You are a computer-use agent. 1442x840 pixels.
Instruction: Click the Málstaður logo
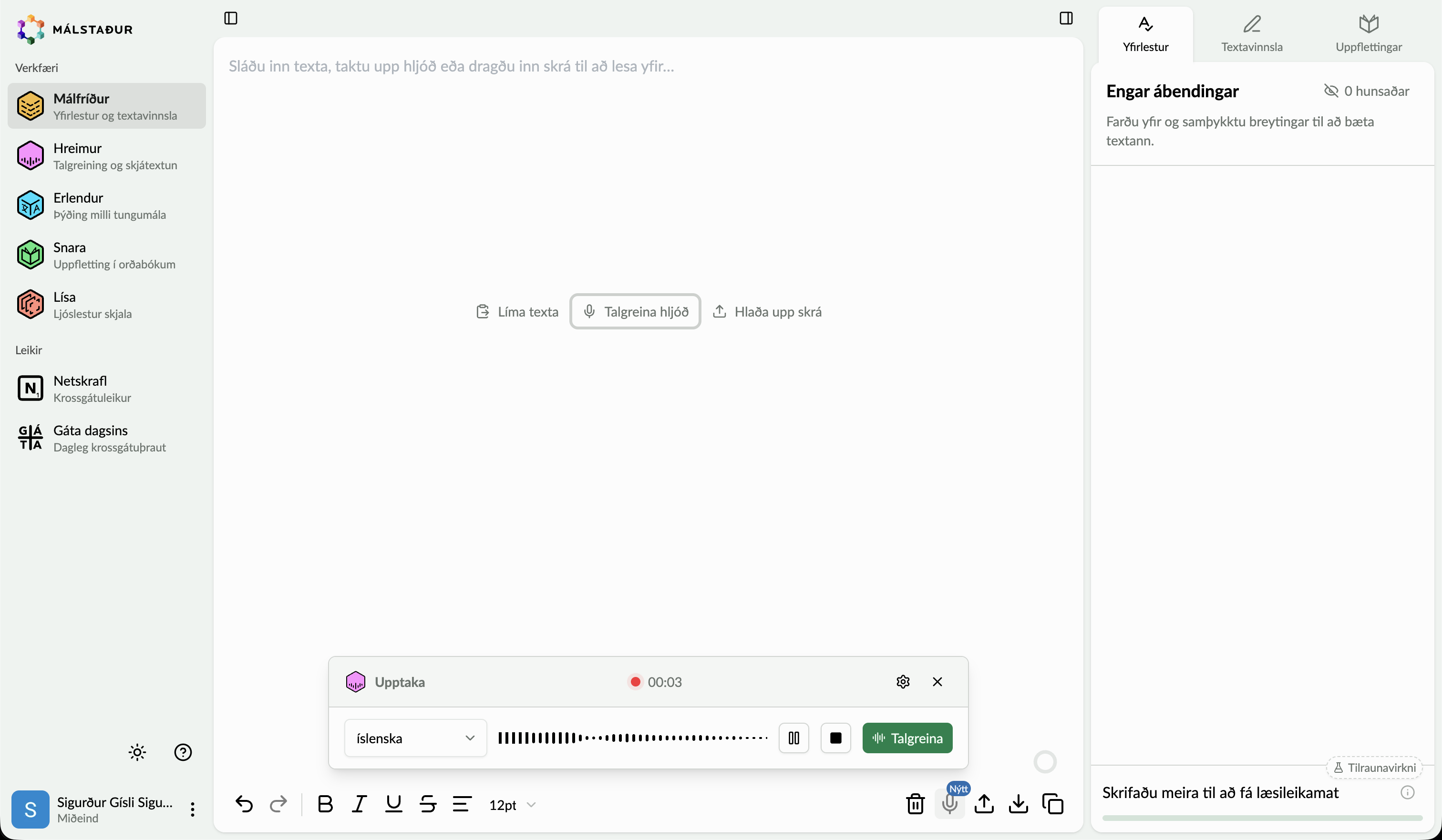point(75,29)
